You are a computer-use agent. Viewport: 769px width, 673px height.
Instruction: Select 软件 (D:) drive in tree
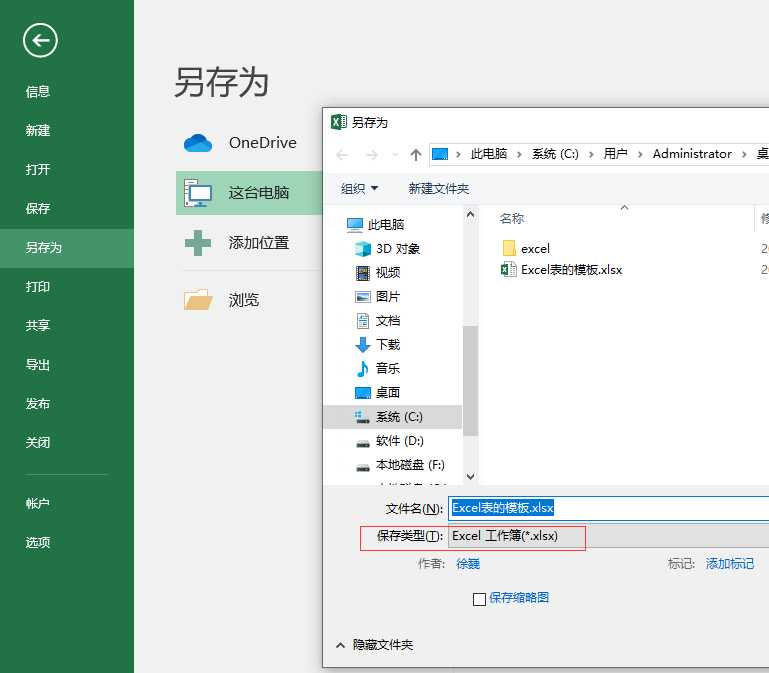(x=393, y=441)
